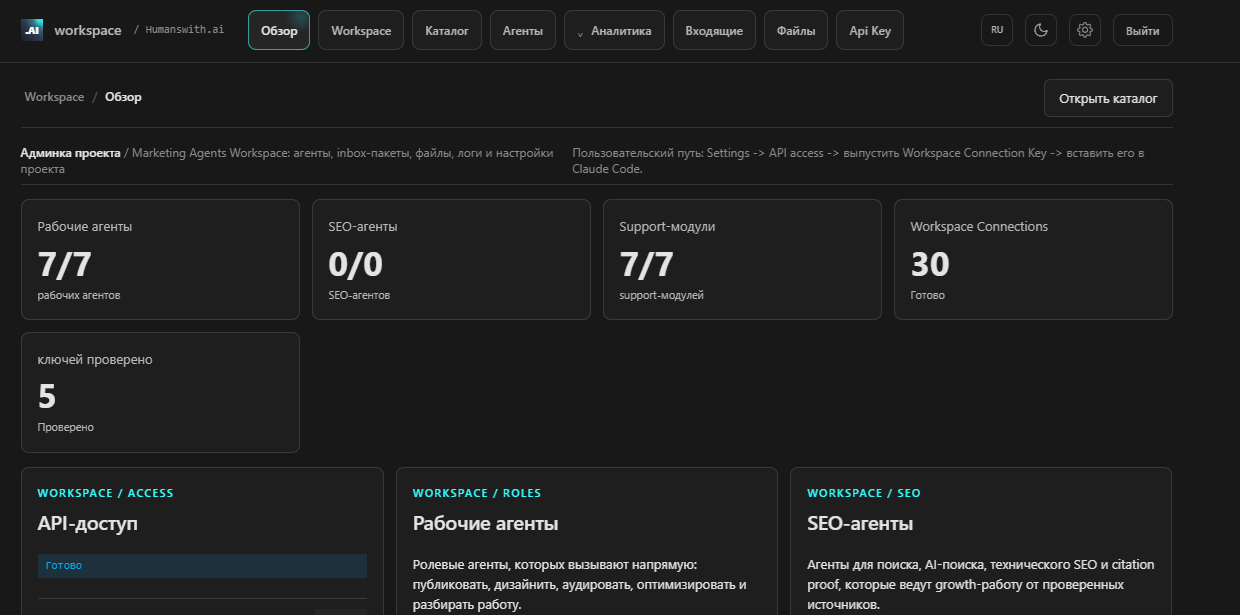The height and width of the screenshot is (615, 1240).
Task: Open the Workspace tab in the top navigation
Action: coord(361,31)
